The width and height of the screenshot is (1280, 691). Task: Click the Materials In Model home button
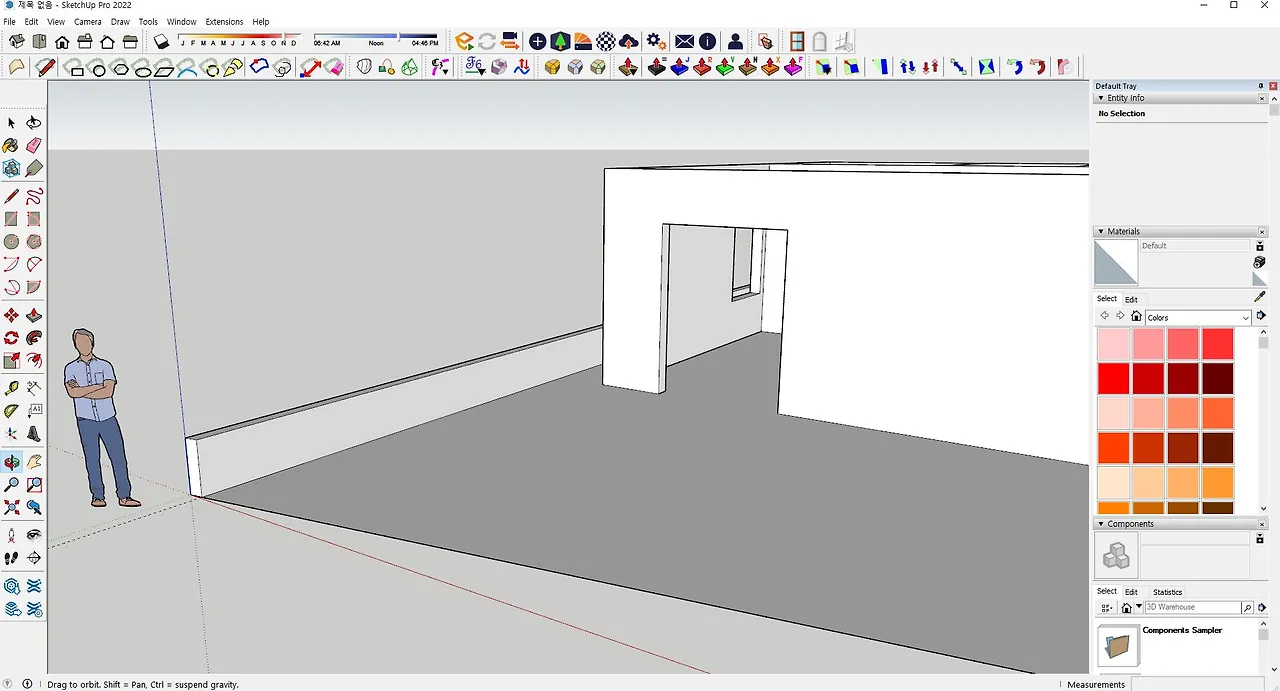1136,316
